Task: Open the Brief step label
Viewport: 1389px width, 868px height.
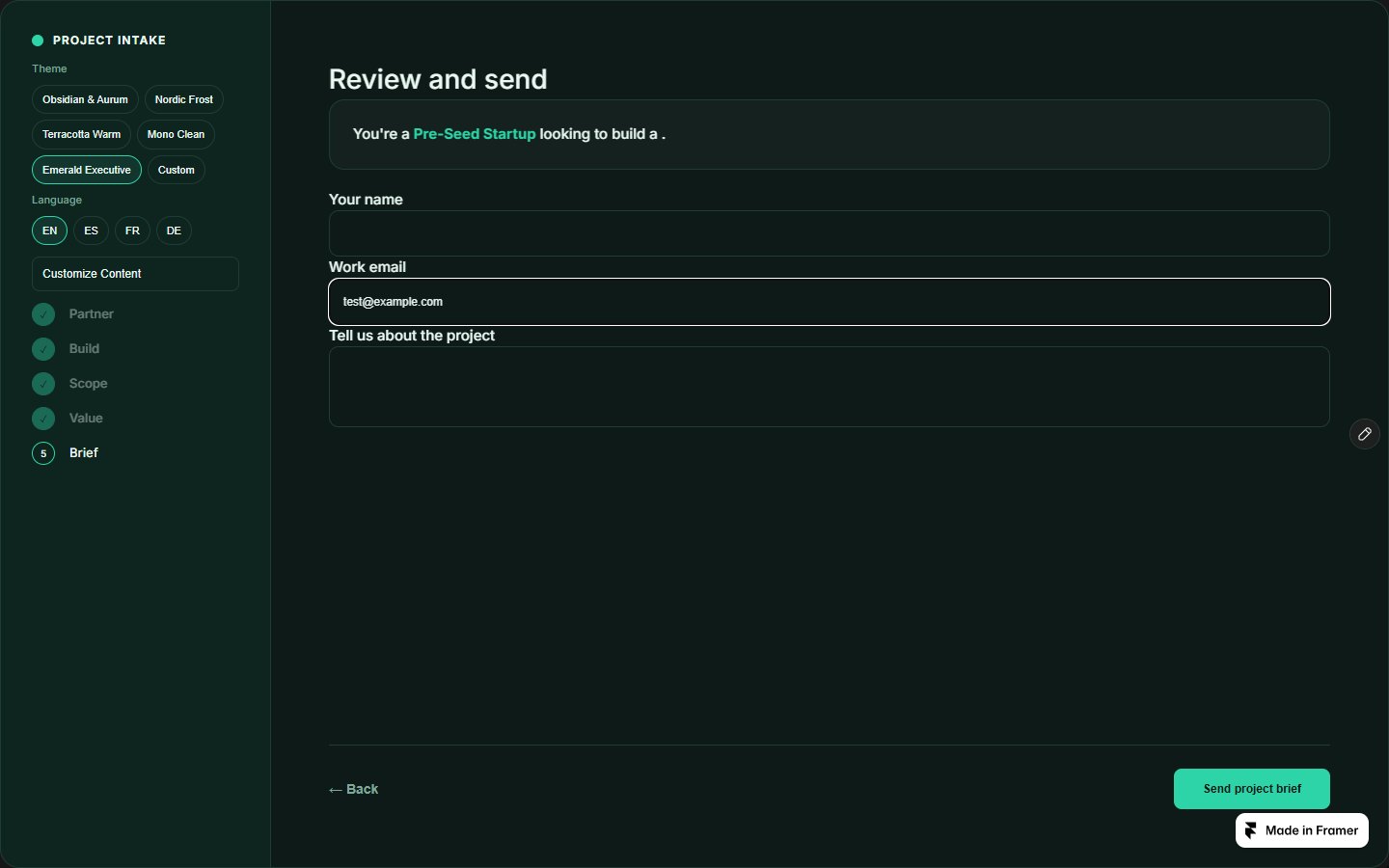Action: 84,453
